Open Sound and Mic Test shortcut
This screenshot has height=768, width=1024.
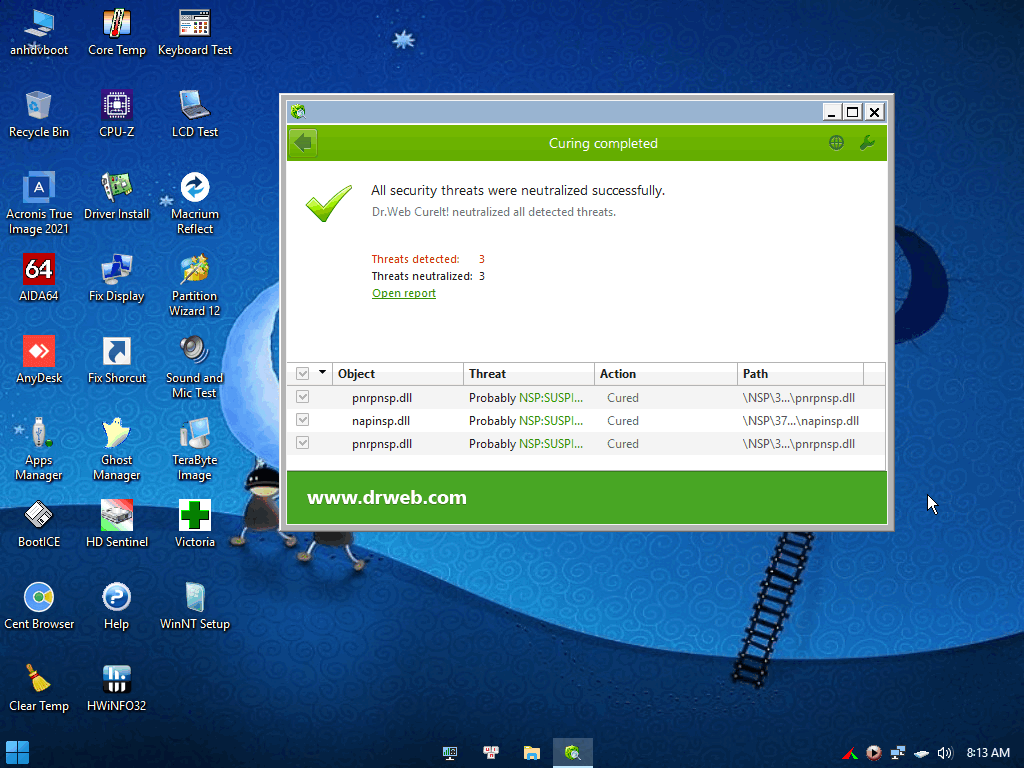pos(195,368)
